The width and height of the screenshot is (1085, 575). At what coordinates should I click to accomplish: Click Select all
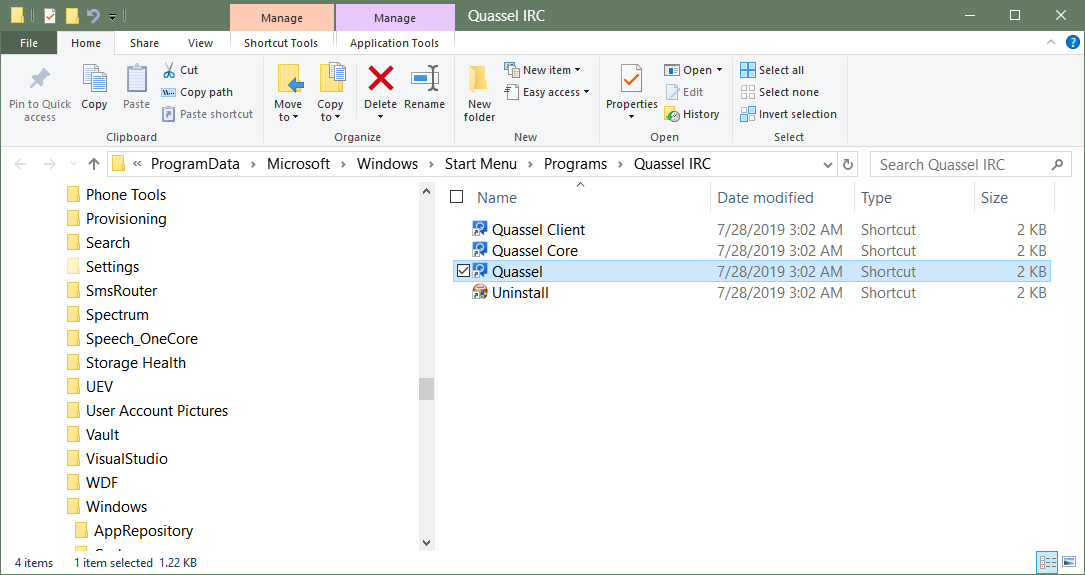[772, 70]
